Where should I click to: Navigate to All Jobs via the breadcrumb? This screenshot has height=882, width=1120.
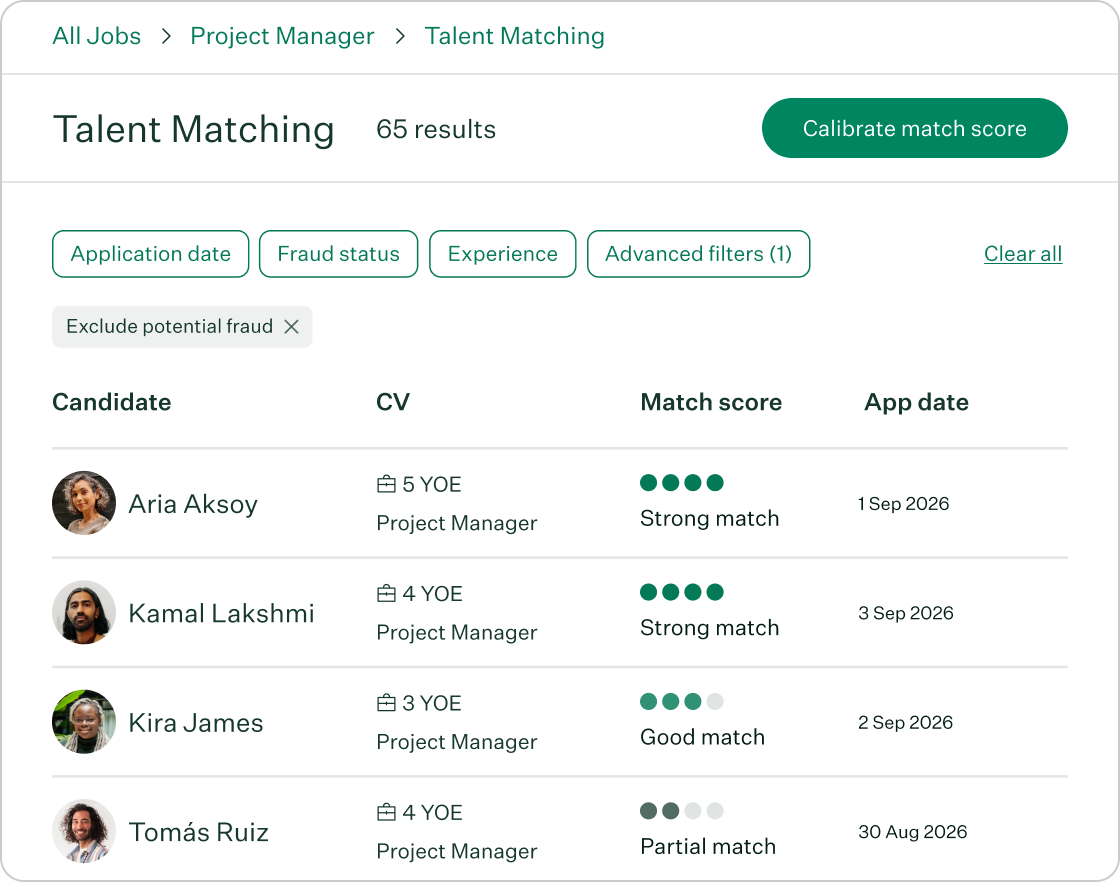tap(96, 36)
